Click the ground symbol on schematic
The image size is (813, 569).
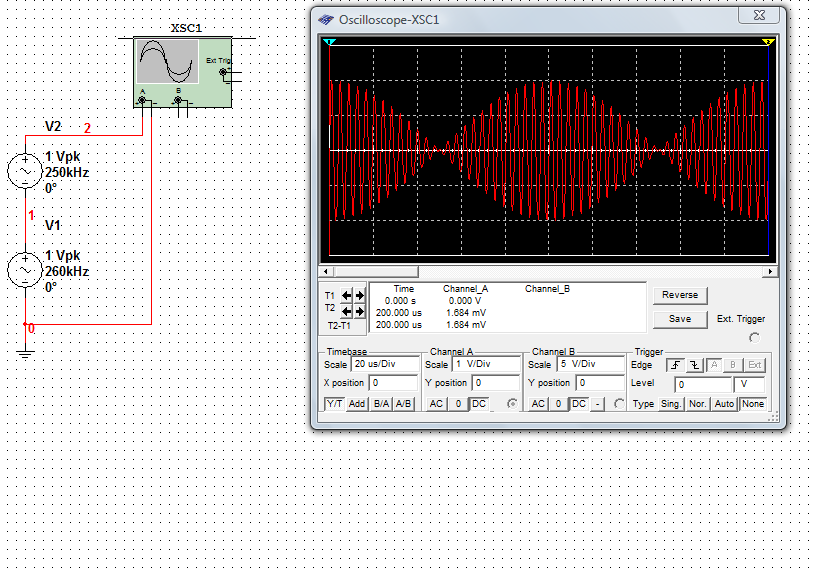(x=25, y=354)
